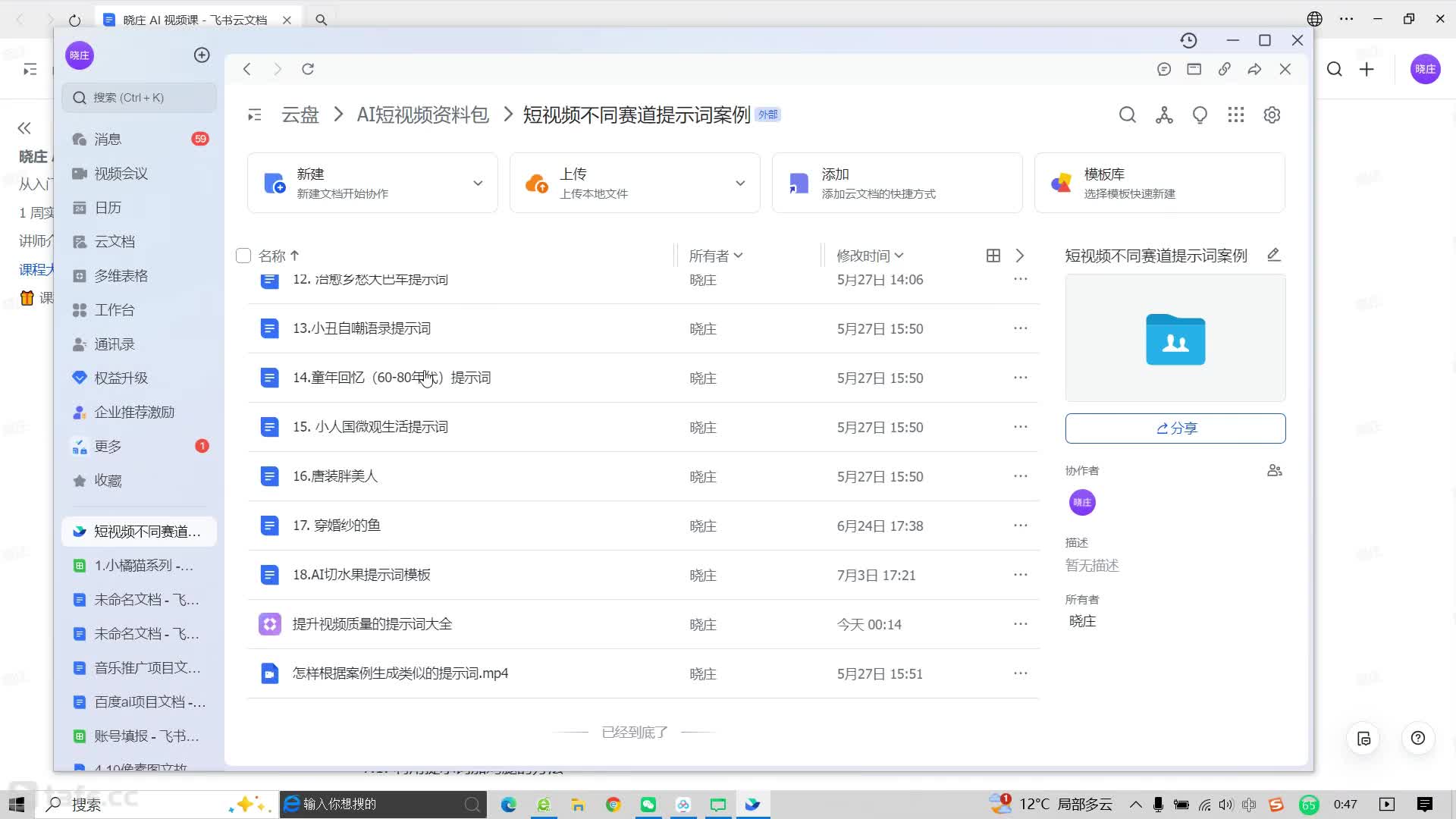
Task: Tick the select-all checkbox beside 名称
Action: pyautogui.click(x=243, y=256)
